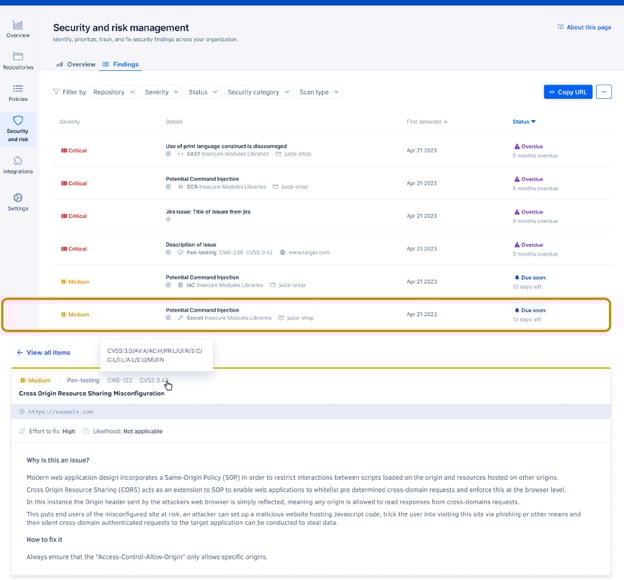Open the more options button beside Copy URL
The height and width of the screenshot is (580, 624).
604,92
